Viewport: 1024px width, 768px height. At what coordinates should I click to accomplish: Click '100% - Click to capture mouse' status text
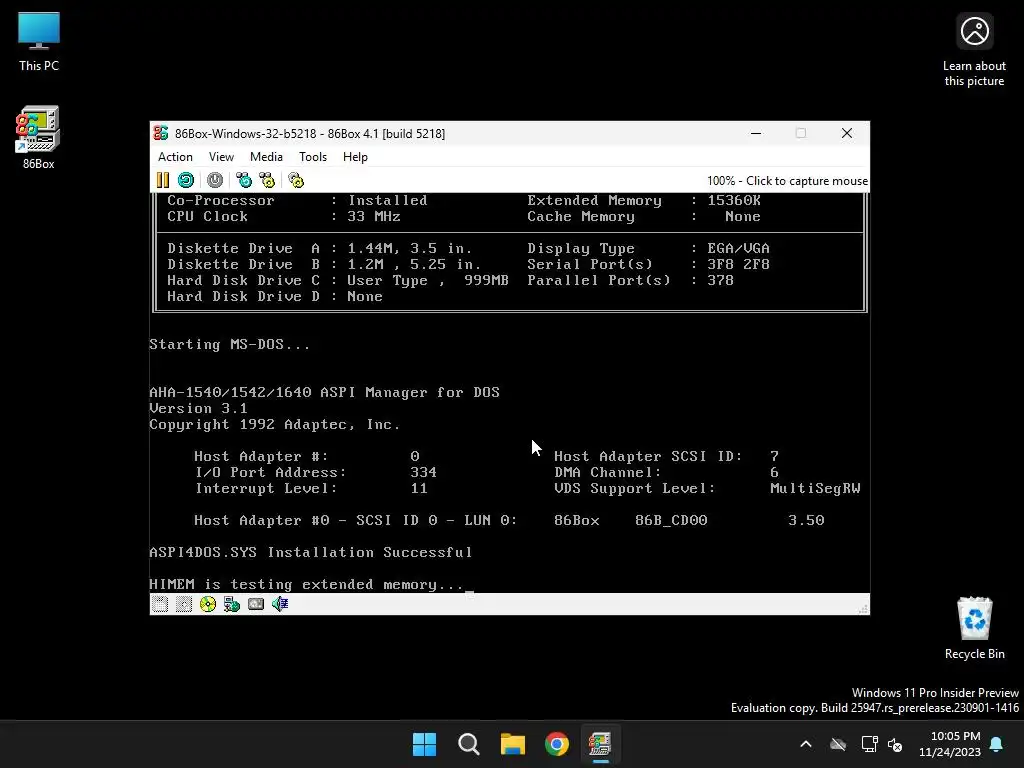pyautogui.click(x=787, y=181)
